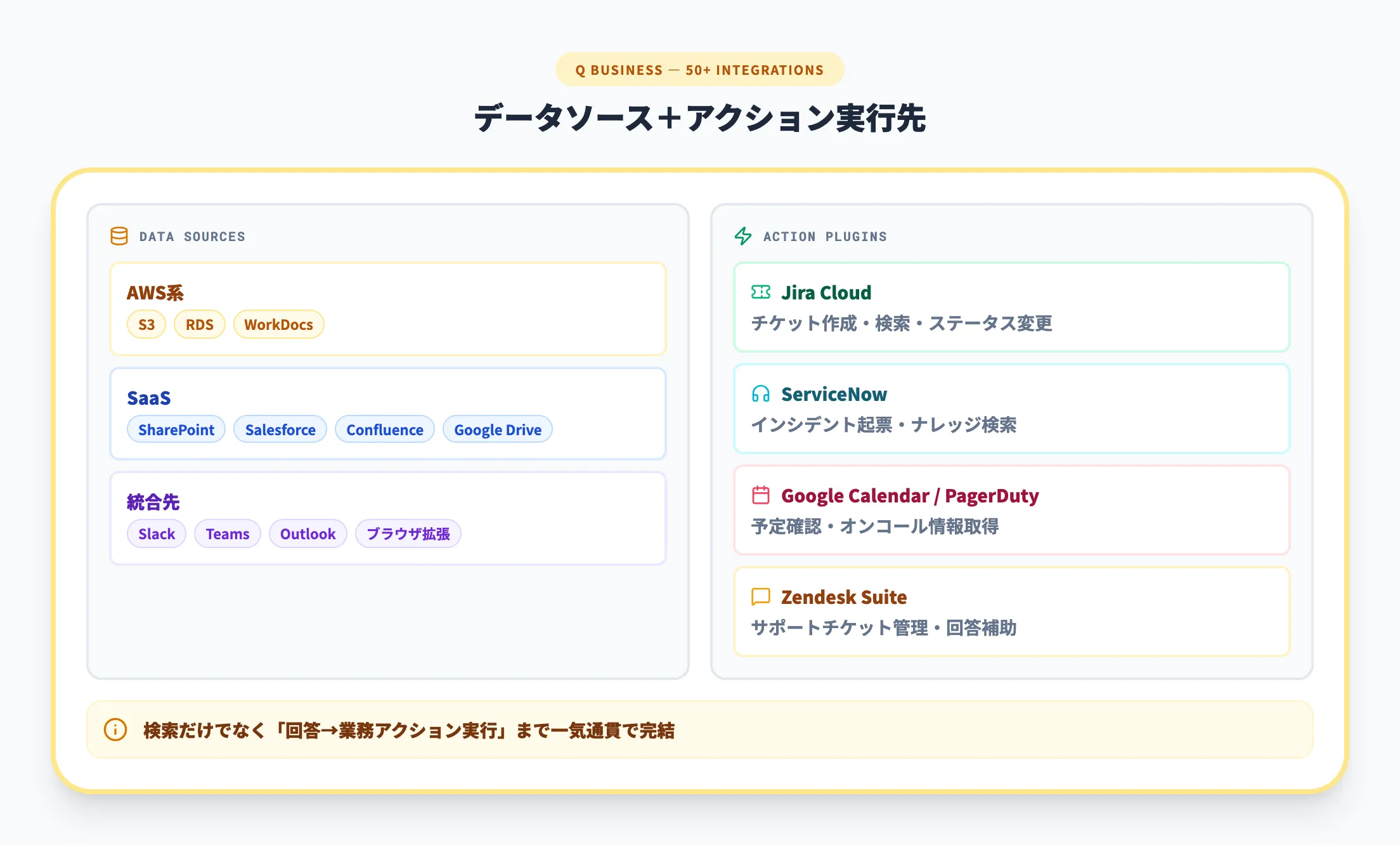Click the database icon beside DATA SOURCES
This screenshot has width=1400, height=845.
119,236
